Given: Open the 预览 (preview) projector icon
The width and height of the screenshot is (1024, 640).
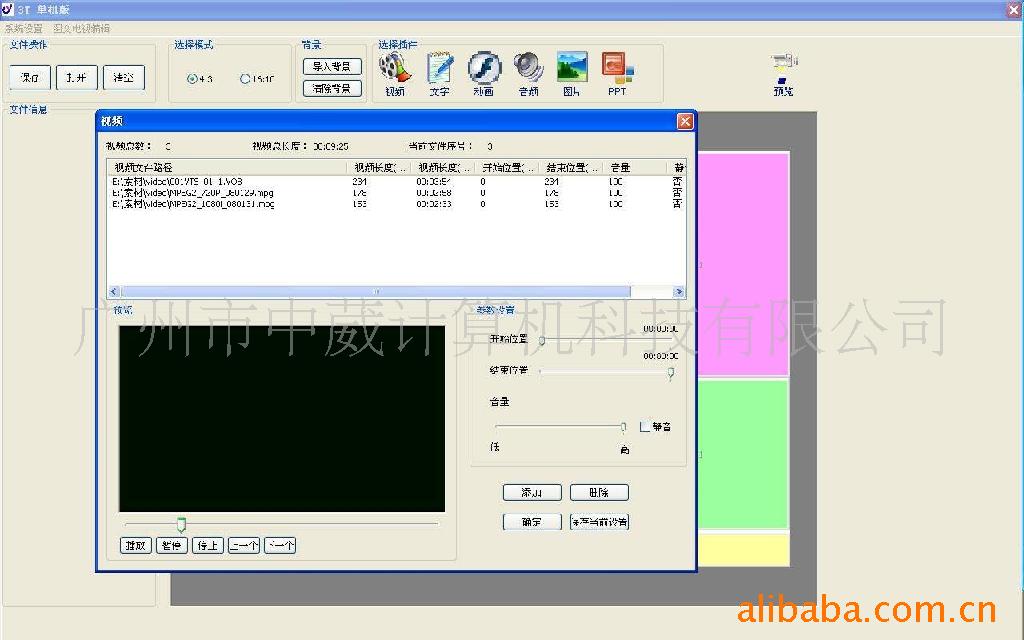Looking at the screenshot, I should (x=783, y=67).
